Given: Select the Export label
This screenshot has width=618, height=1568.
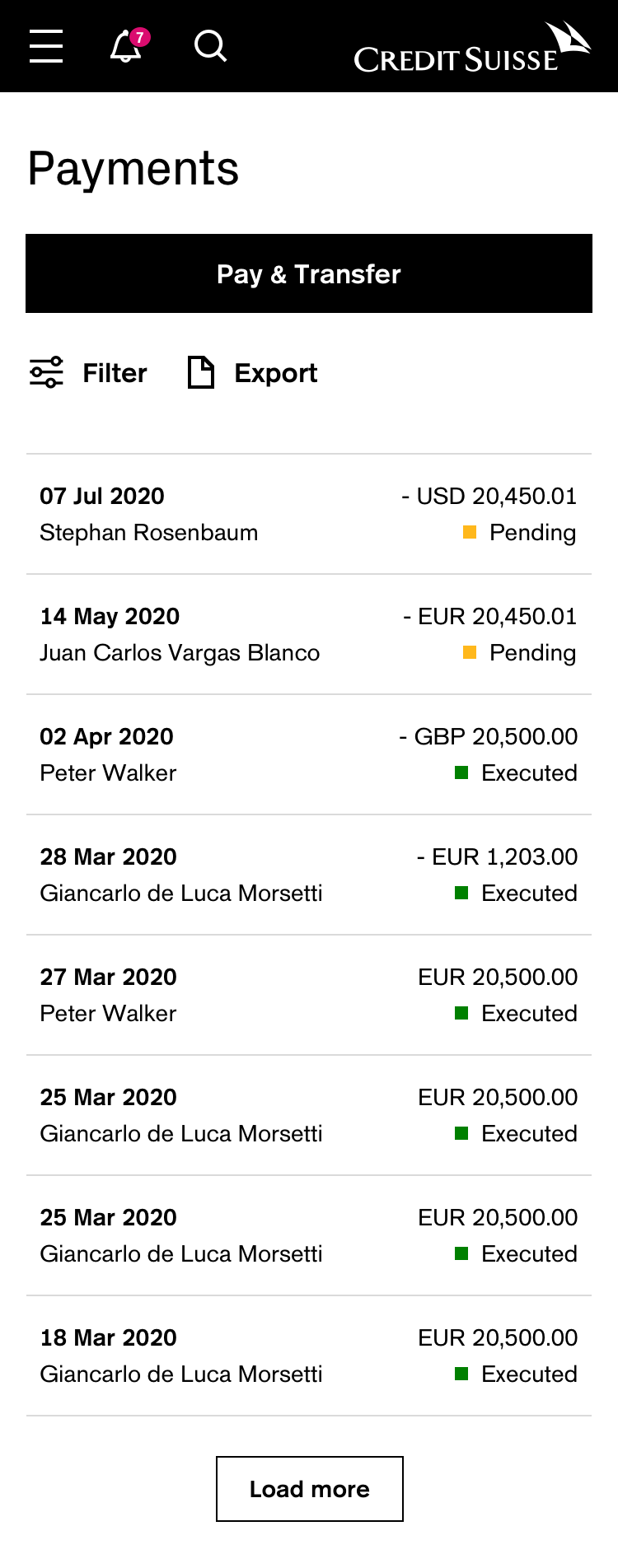Looking at the screenshot, I should point(276,373).
